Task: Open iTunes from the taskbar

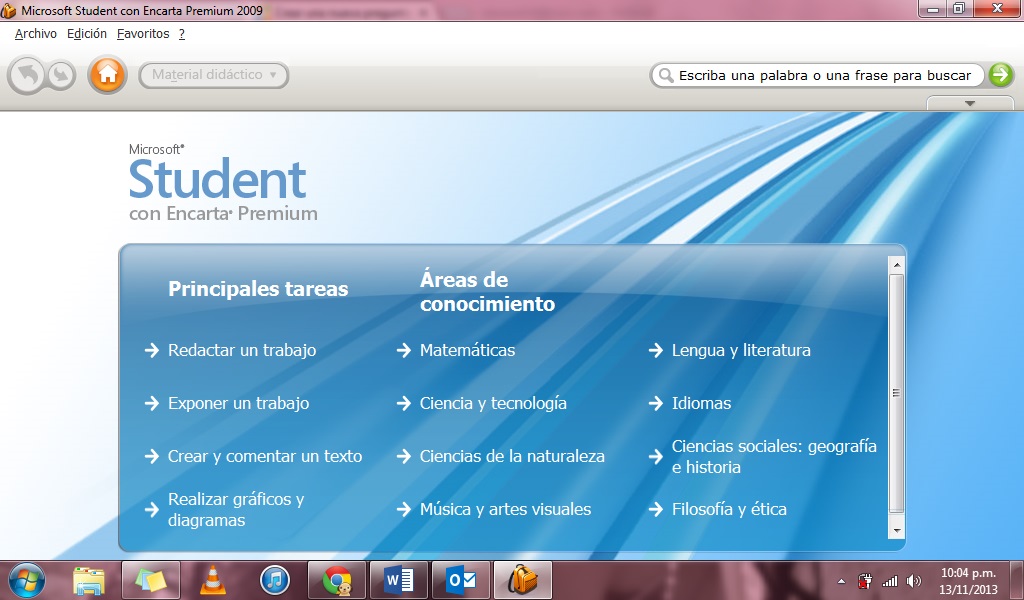Action: pos(274,580)
